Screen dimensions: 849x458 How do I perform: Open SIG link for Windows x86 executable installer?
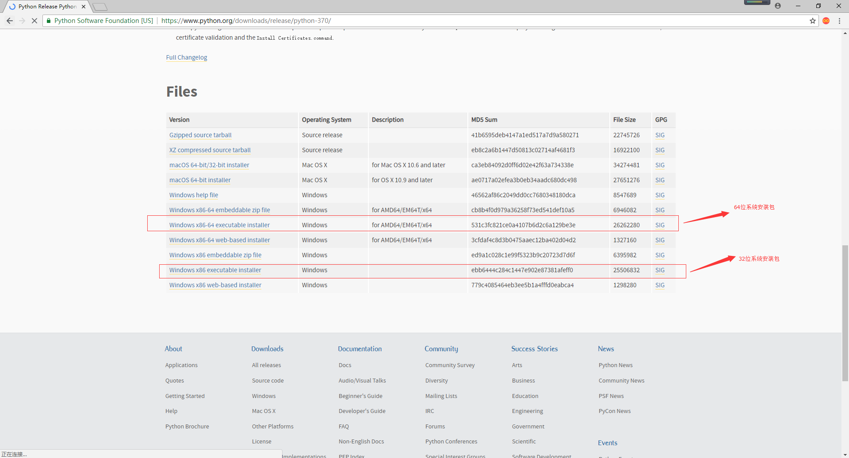pos(659,270)
